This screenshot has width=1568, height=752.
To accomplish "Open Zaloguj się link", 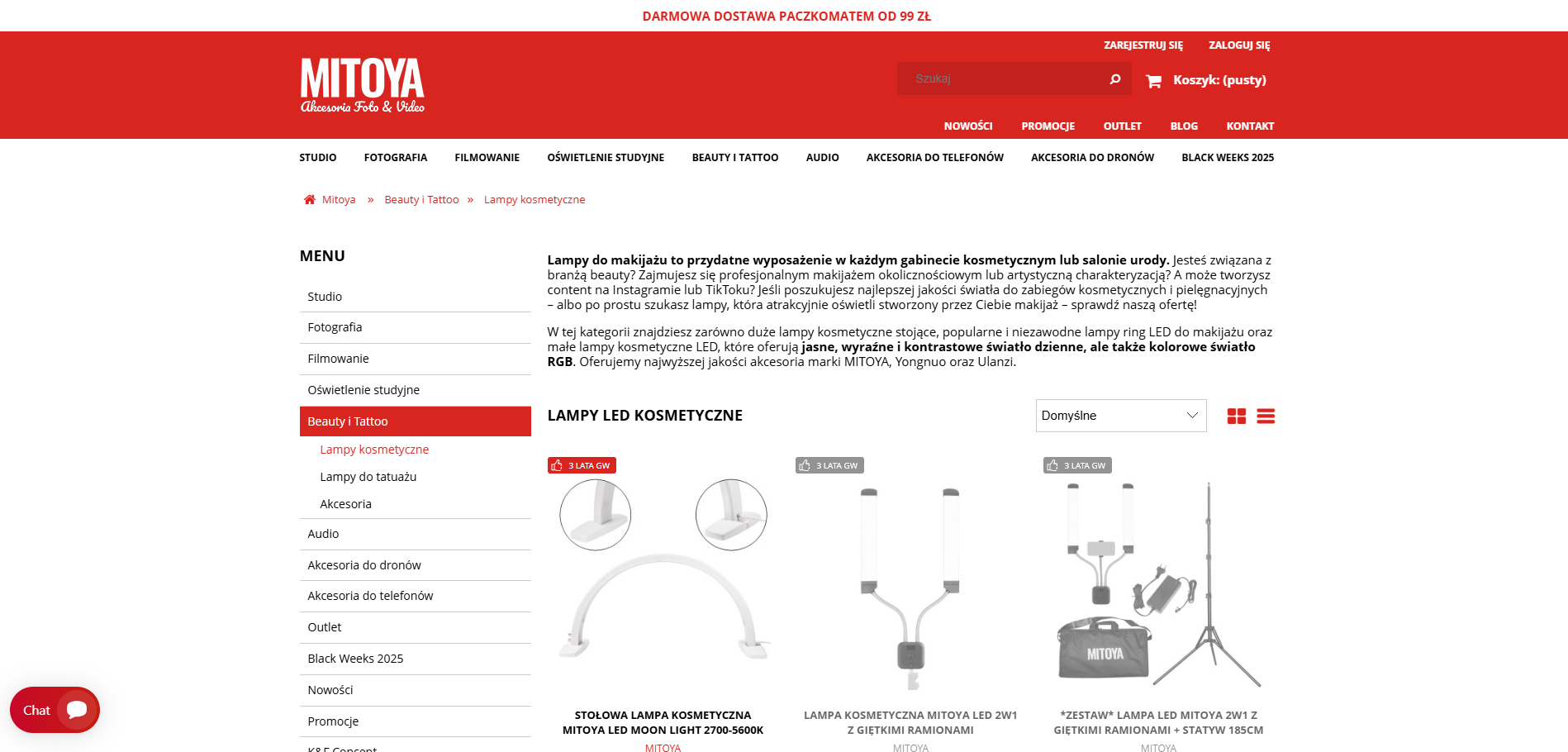I will 1239,45.
